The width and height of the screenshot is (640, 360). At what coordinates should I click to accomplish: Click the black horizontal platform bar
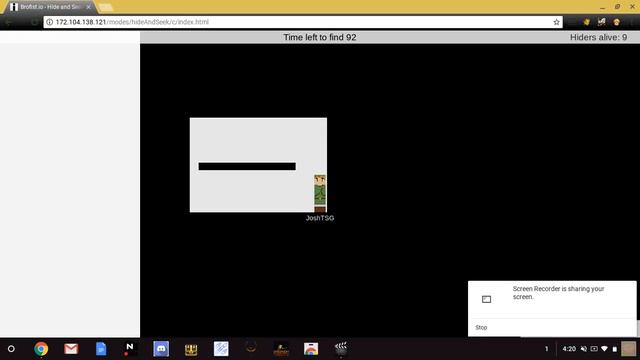point(247,167)
